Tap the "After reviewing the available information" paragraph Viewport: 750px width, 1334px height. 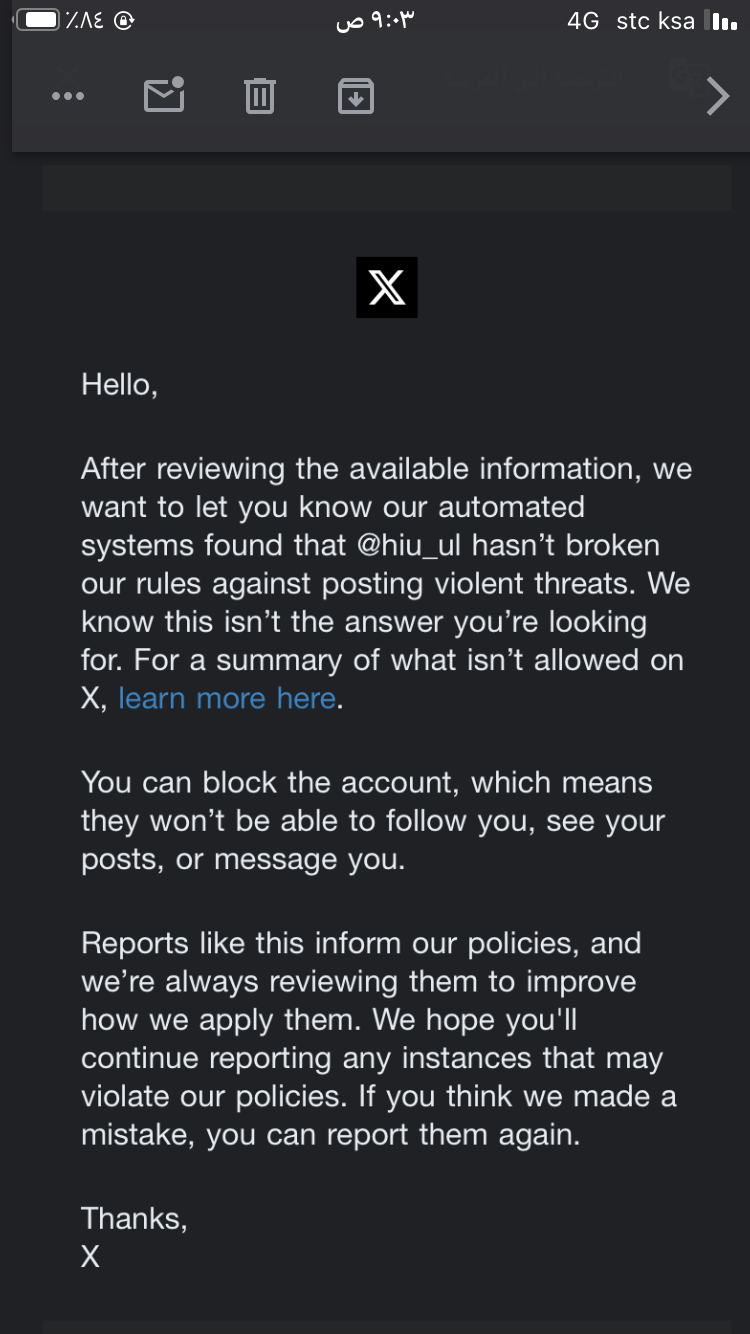pyautogui.click(x=387, y=584)
